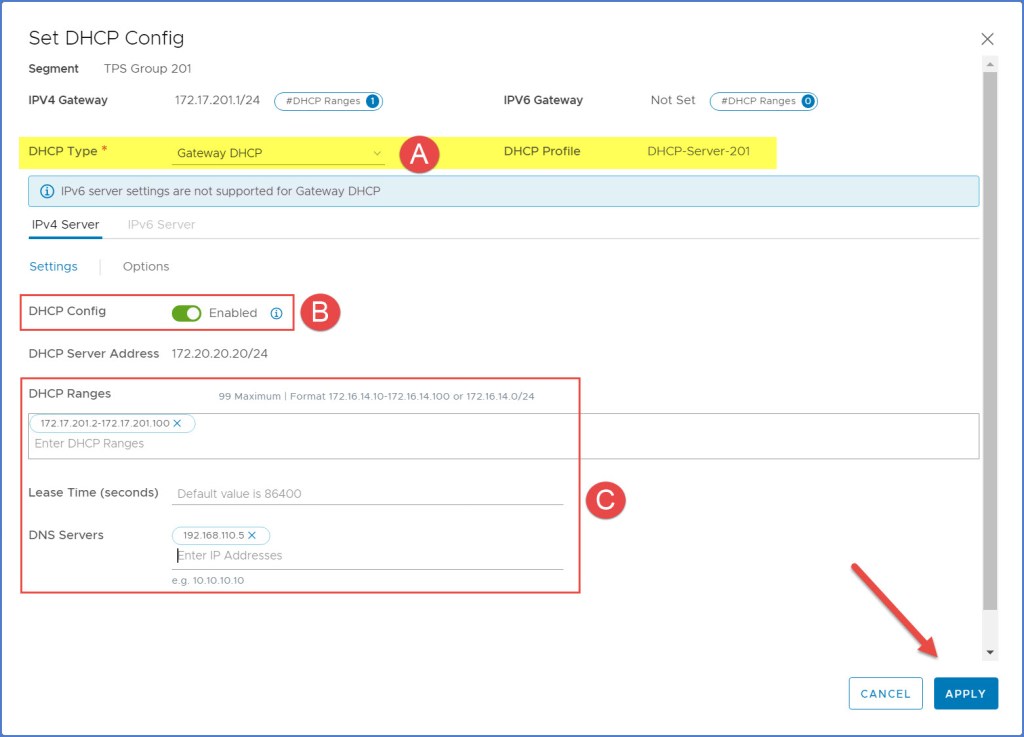Screen dimensions: 1024x737
Task: Close the Set DHCP Config dialog
Action: coord(987,39)
